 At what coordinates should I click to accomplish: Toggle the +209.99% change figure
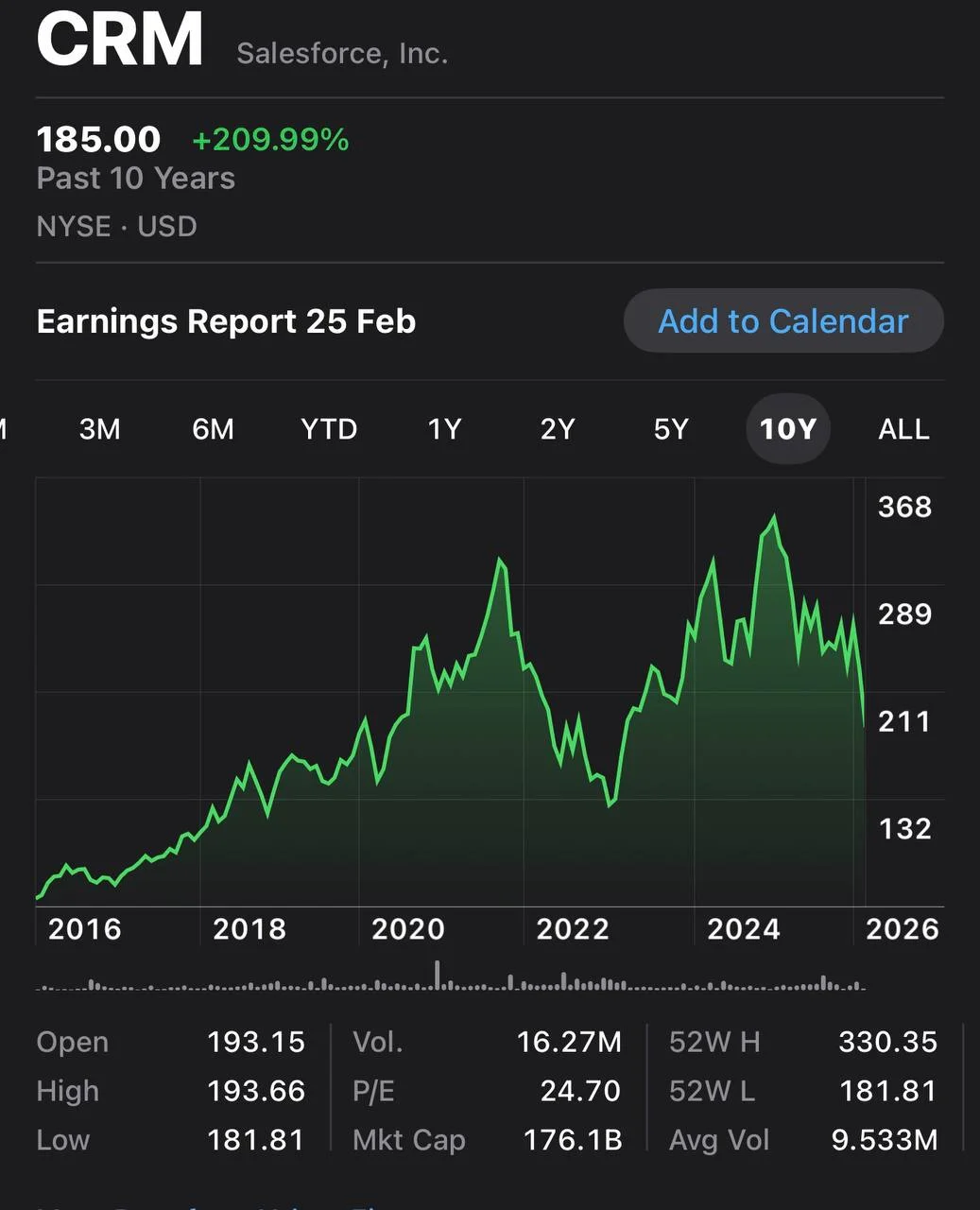point(270,140)
